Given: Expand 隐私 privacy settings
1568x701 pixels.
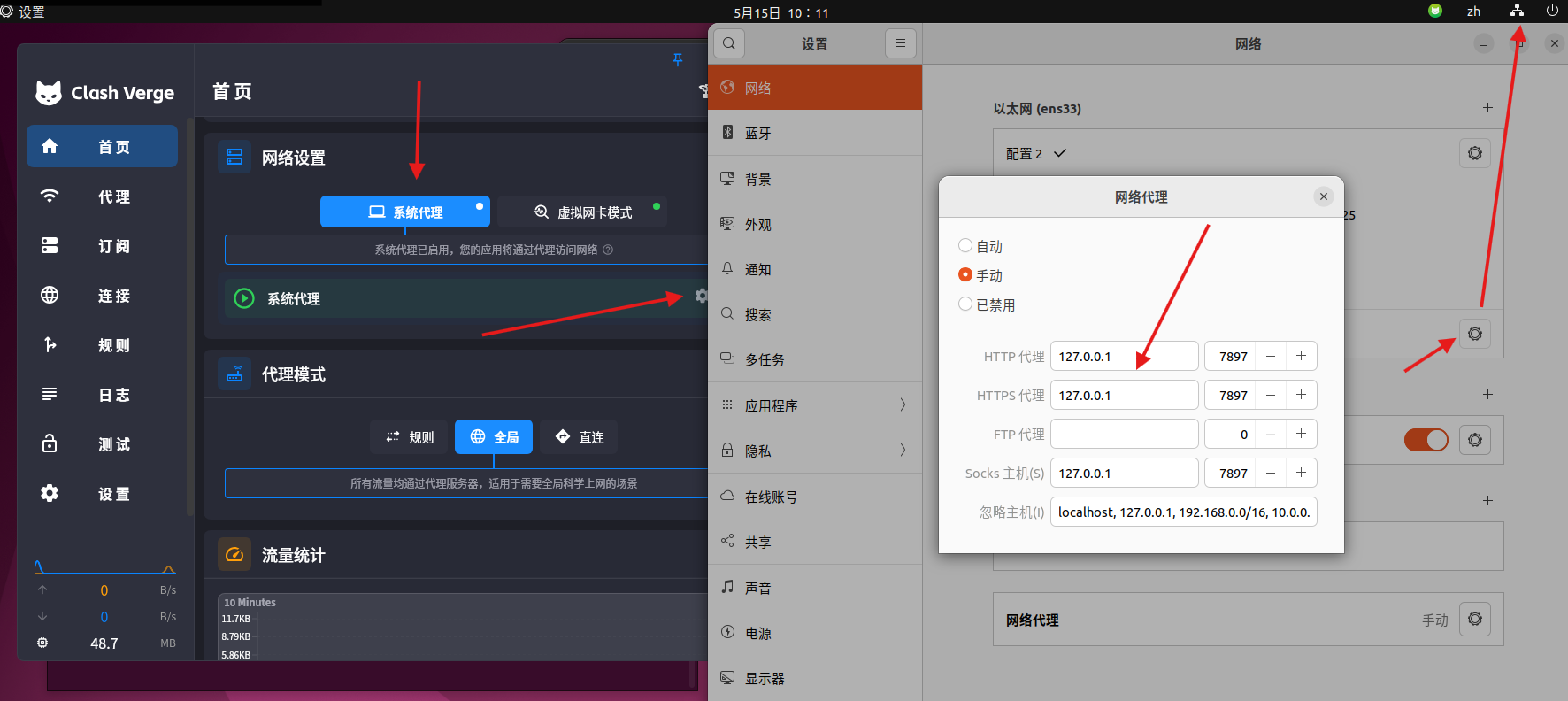Looking at the screenshot, I should click(x=815, y=451).
